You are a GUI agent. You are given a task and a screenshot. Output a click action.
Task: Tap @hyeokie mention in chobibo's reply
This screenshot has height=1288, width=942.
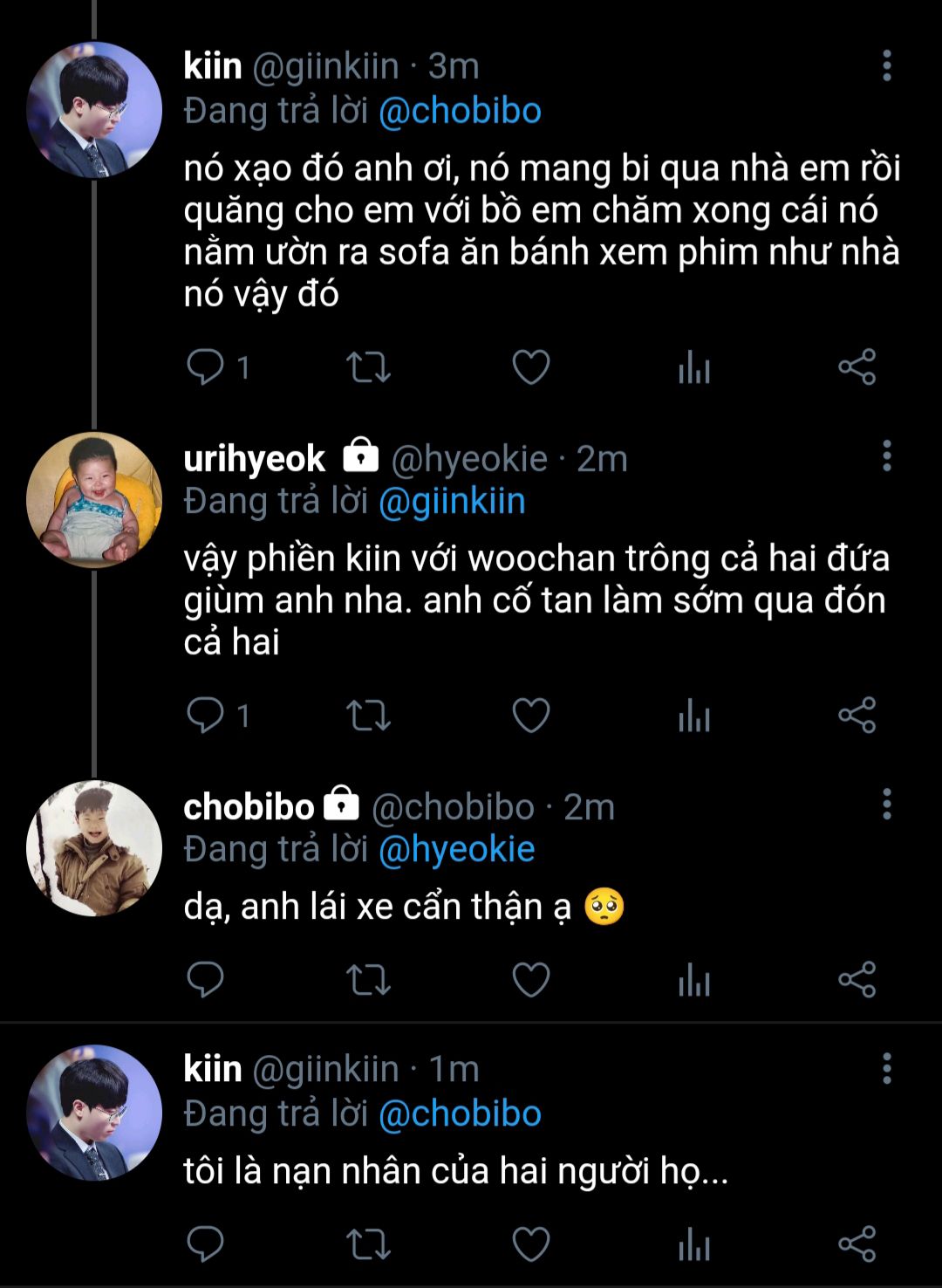click(x=456, y=850)
